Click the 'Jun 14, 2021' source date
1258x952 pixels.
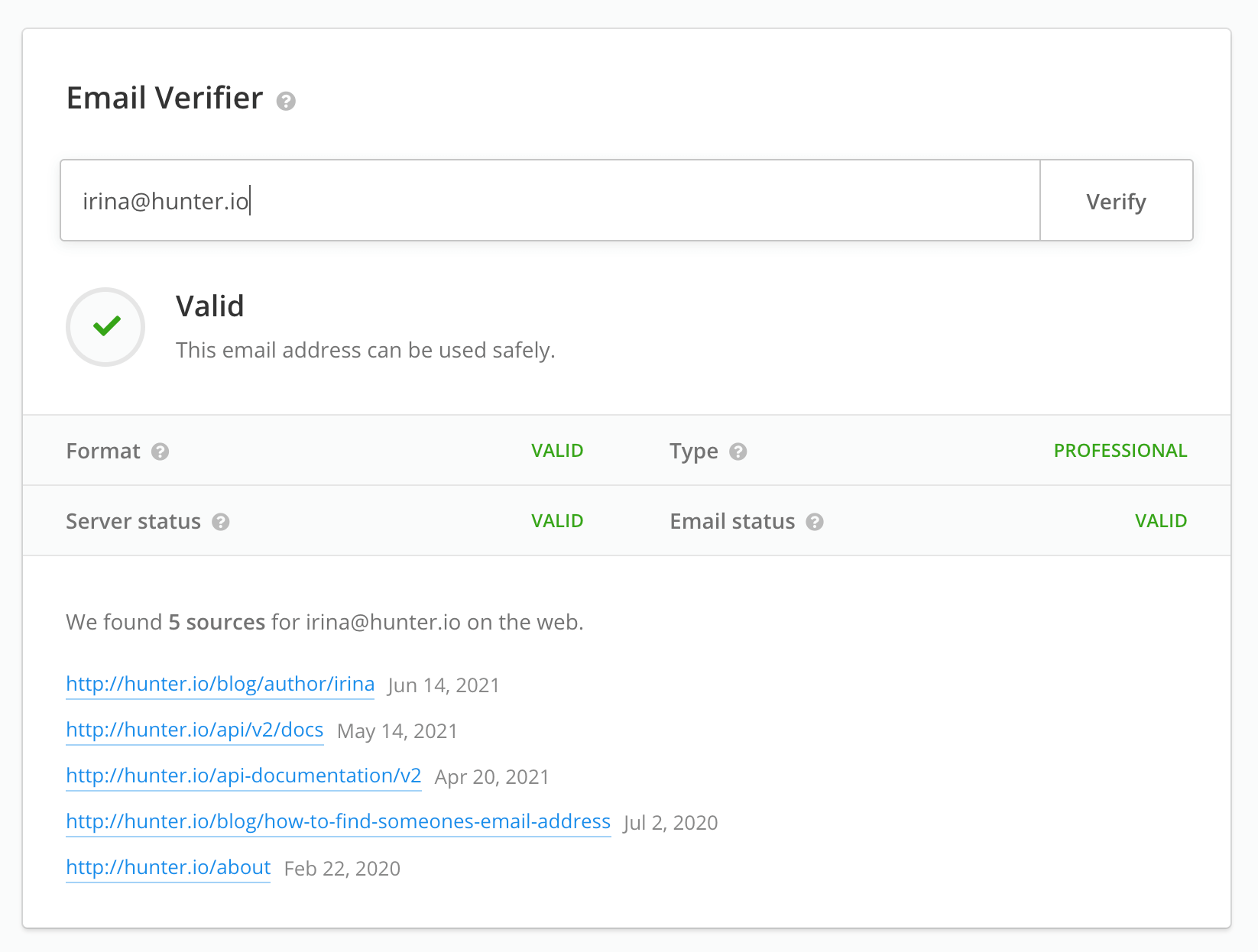pyautogui.click(x=443, y=685)
